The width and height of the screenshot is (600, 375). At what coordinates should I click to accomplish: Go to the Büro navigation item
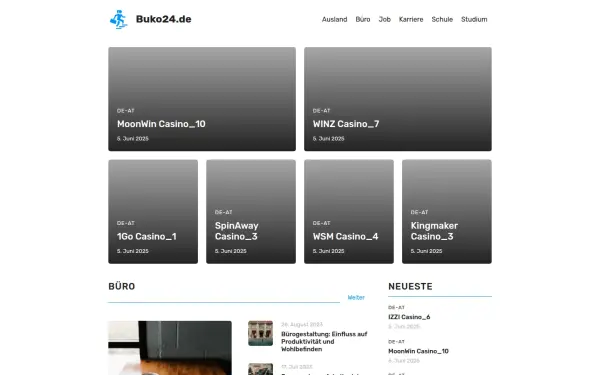[363, 19]
